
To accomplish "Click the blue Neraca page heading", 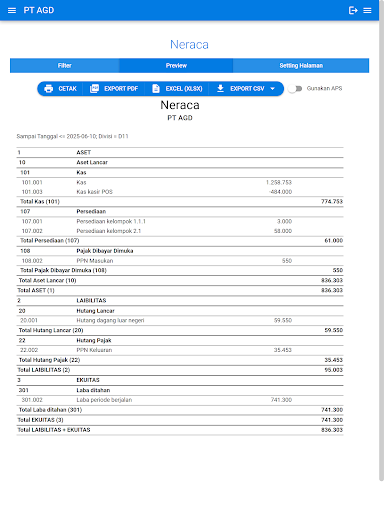I will [x=189, y=45].
